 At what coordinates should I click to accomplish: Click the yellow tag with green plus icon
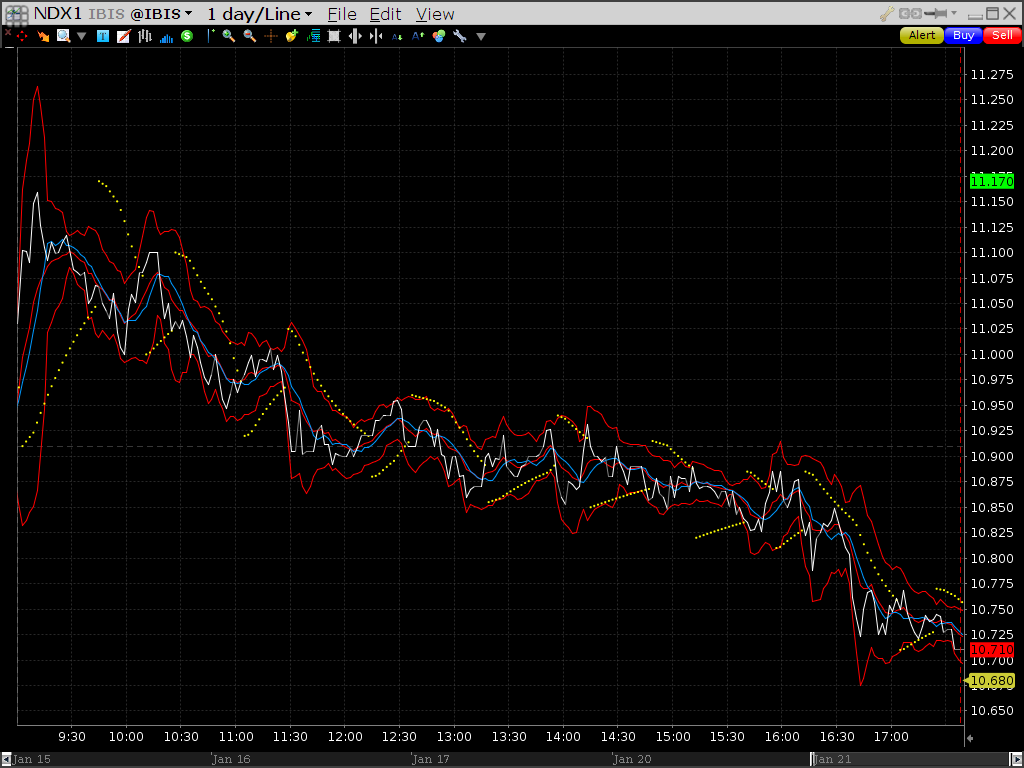(292, 36)
